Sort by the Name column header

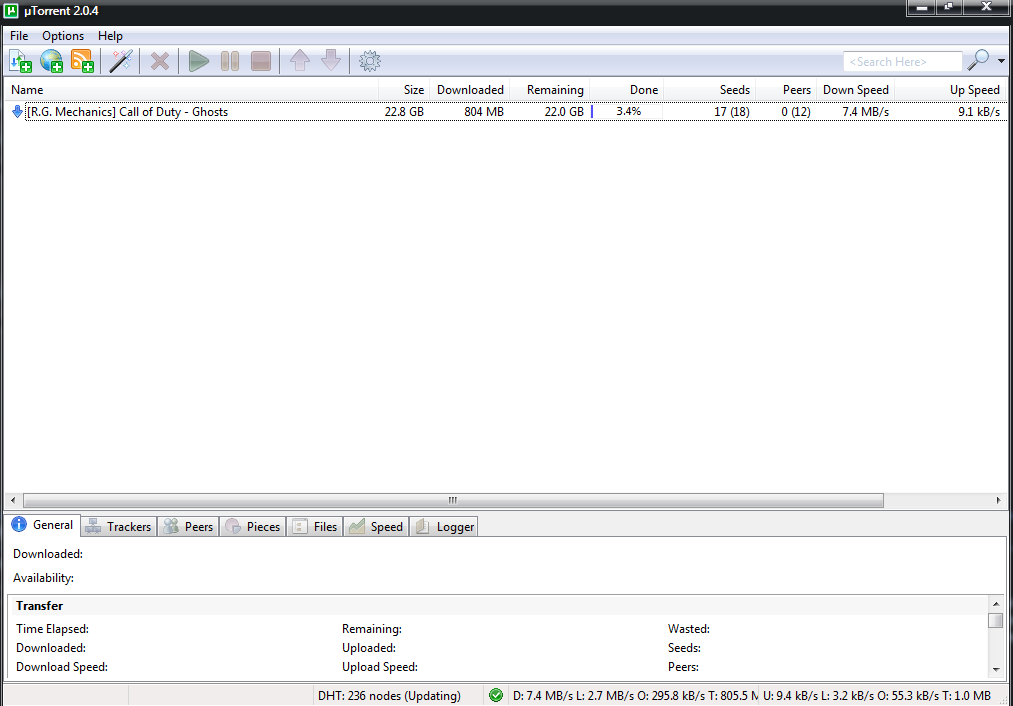(191, 90)
